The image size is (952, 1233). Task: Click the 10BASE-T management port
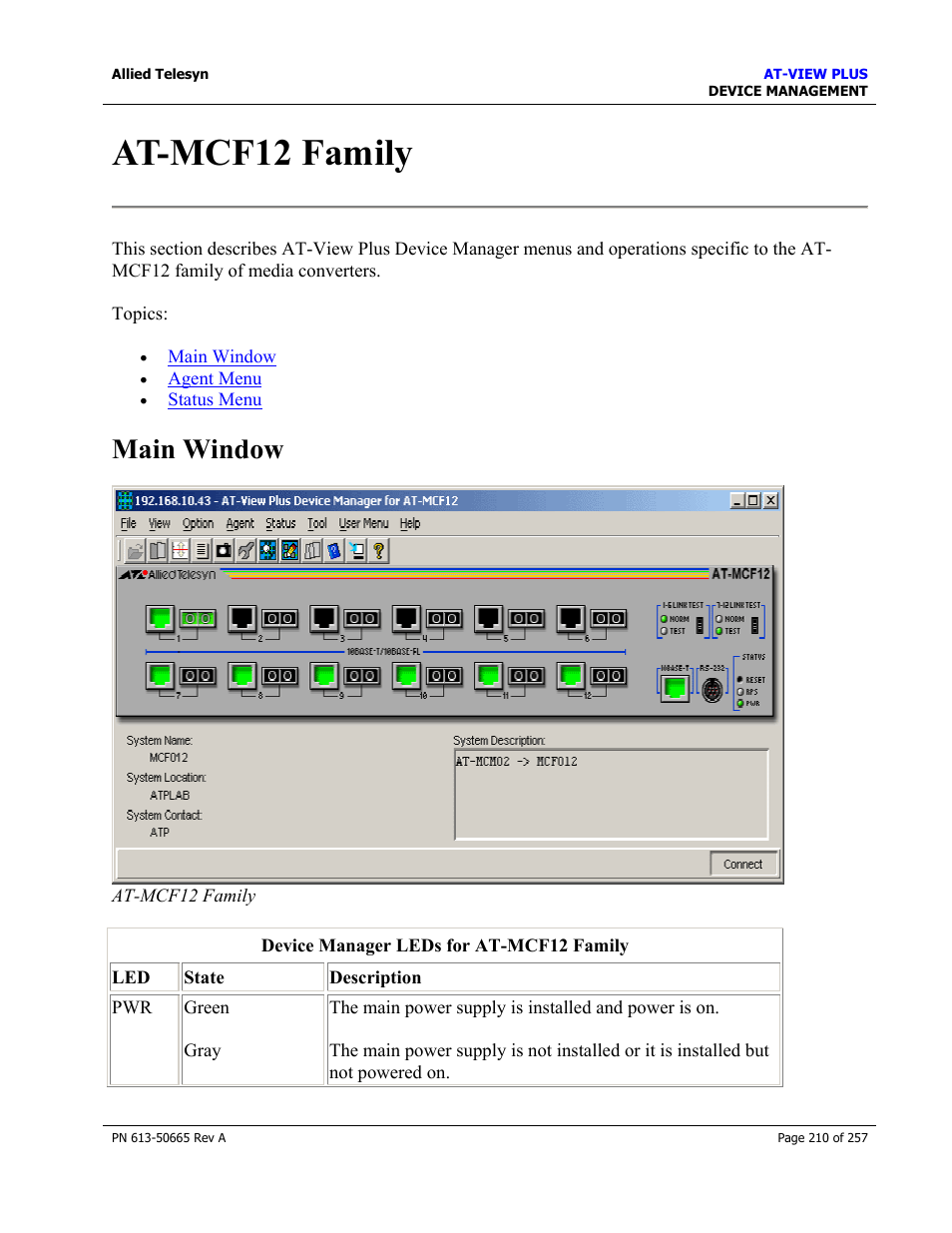click(675, 687)
